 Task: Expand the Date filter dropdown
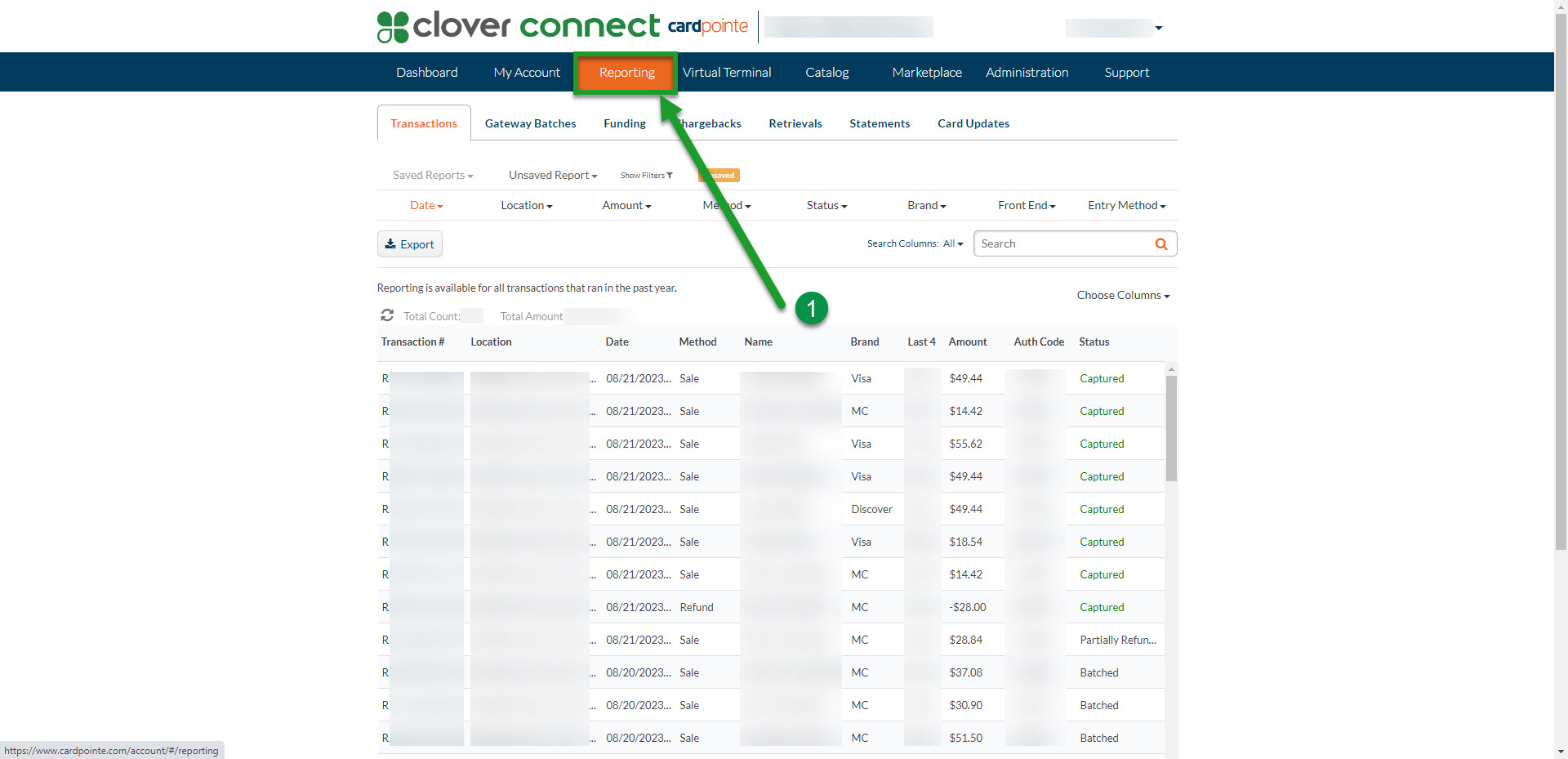coord(425,206)
